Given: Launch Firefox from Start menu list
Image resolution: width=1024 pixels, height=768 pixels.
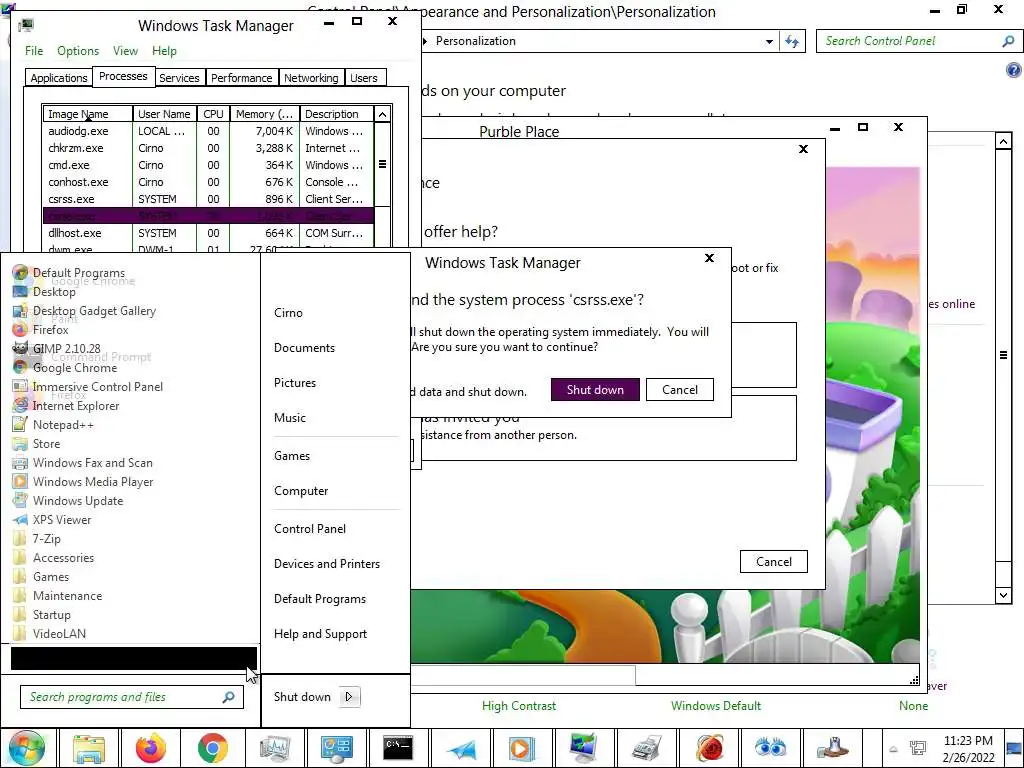Looking at the screenshot, I should click(x=40, y=330).
